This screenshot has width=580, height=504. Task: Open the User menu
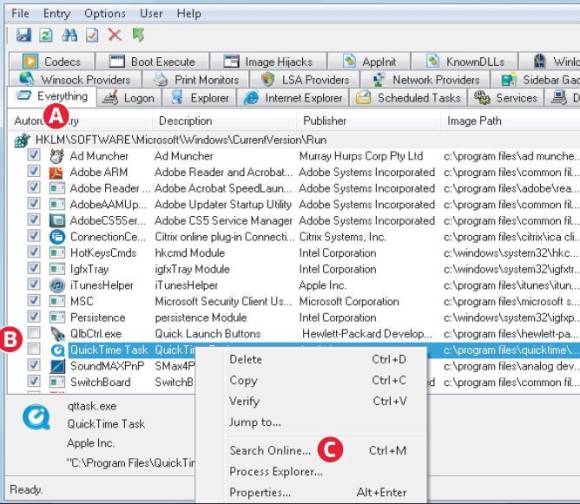(x=151, y=13)
